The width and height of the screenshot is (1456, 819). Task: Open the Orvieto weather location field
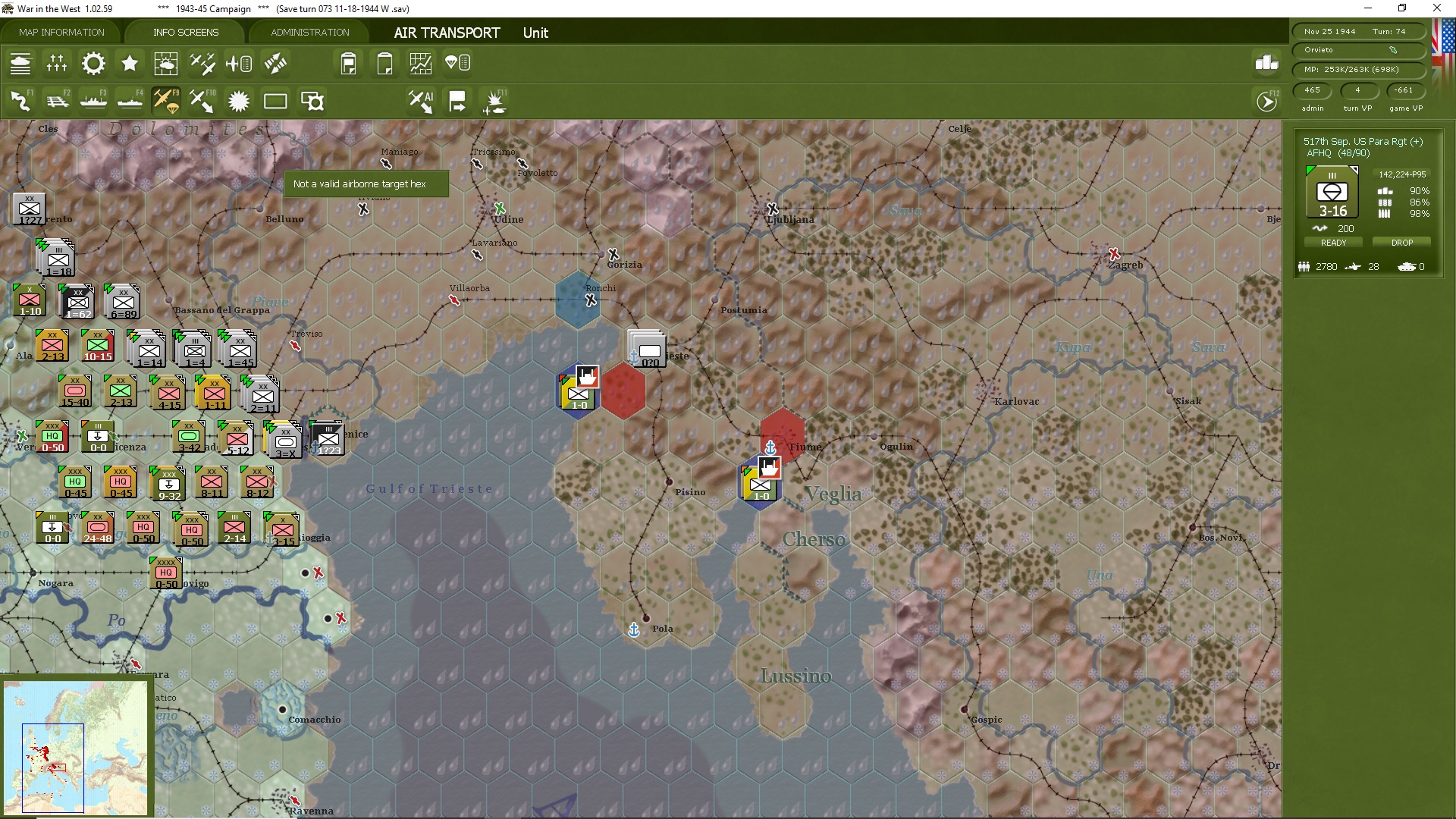click(1357, 50)
